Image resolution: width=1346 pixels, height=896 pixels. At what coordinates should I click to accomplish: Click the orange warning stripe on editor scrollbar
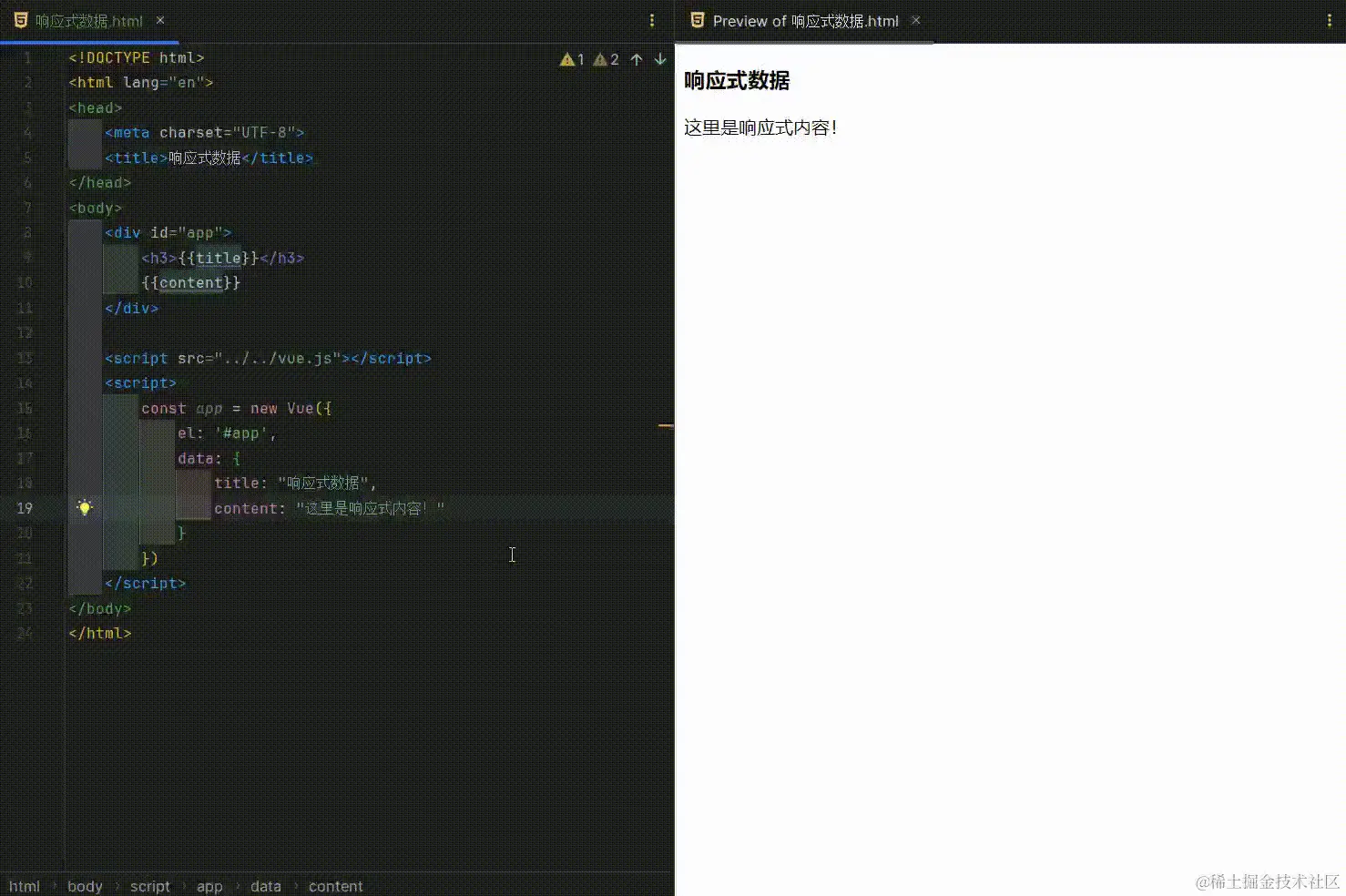666,425
